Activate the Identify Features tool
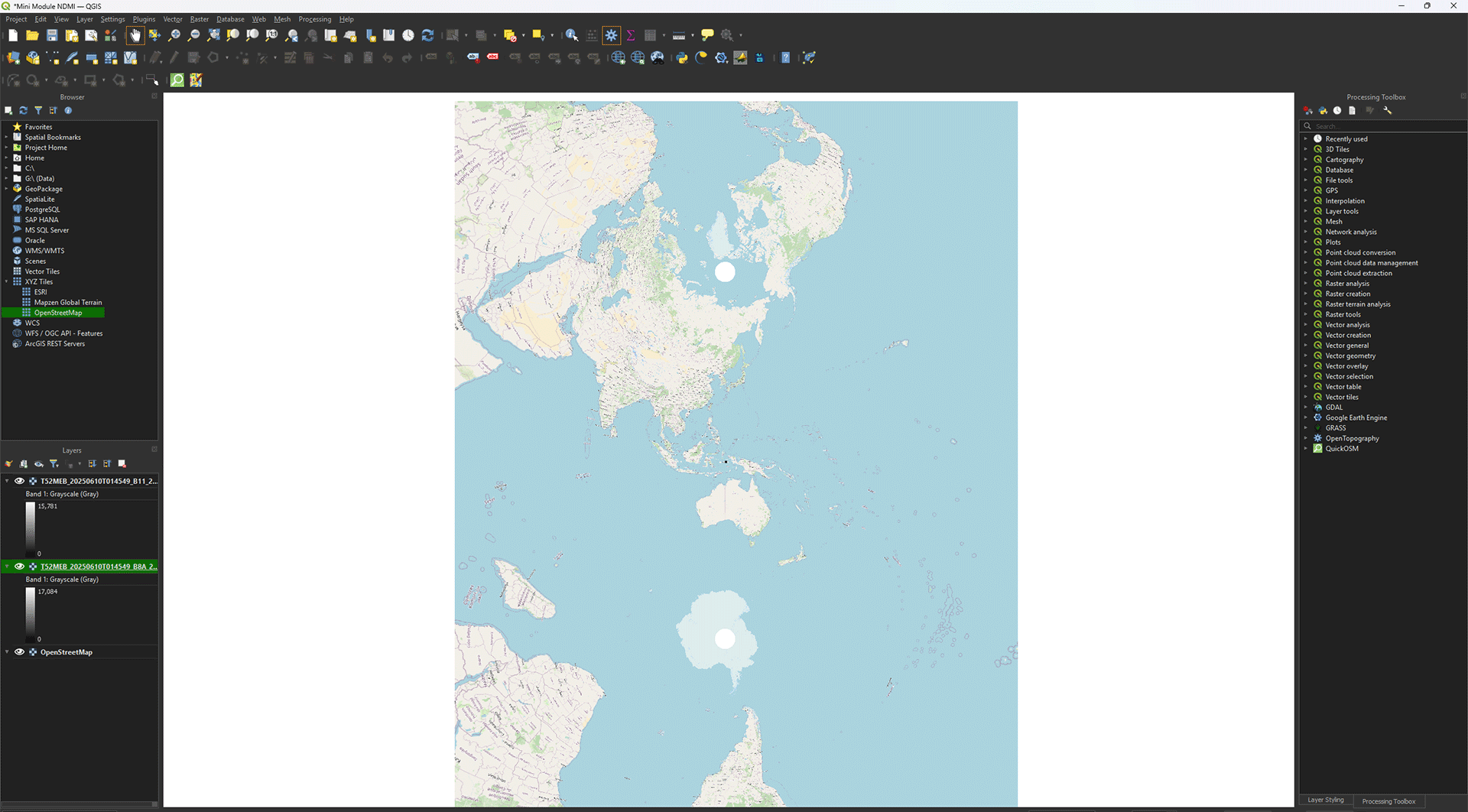Image resolution: width=1468 pixels, height=812 pixels. [571, 35]
